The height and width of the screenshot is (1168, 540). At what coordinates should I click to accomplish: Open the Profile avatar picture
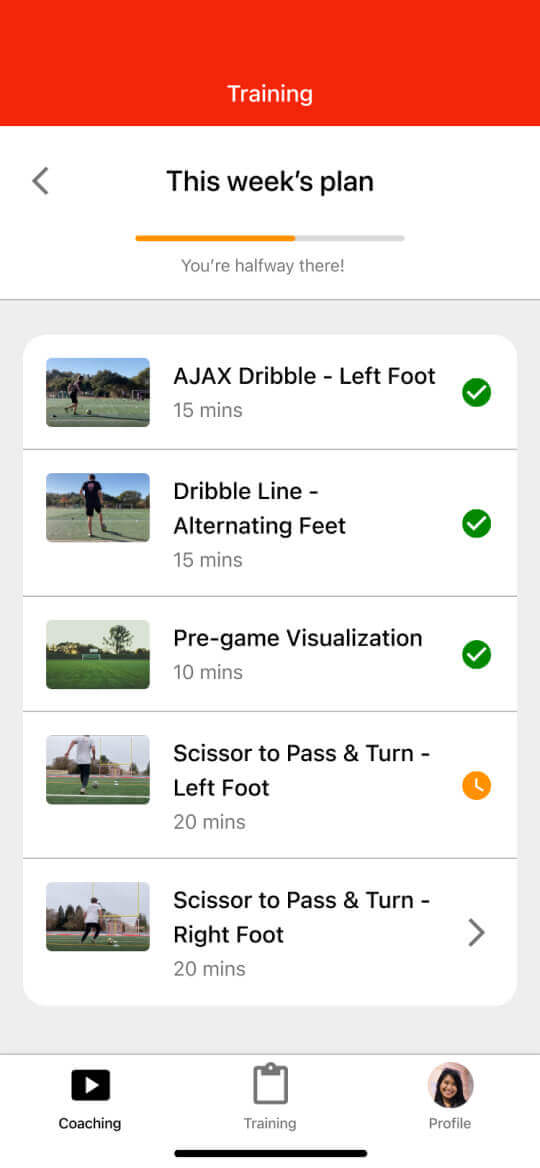coord(450,1085)
